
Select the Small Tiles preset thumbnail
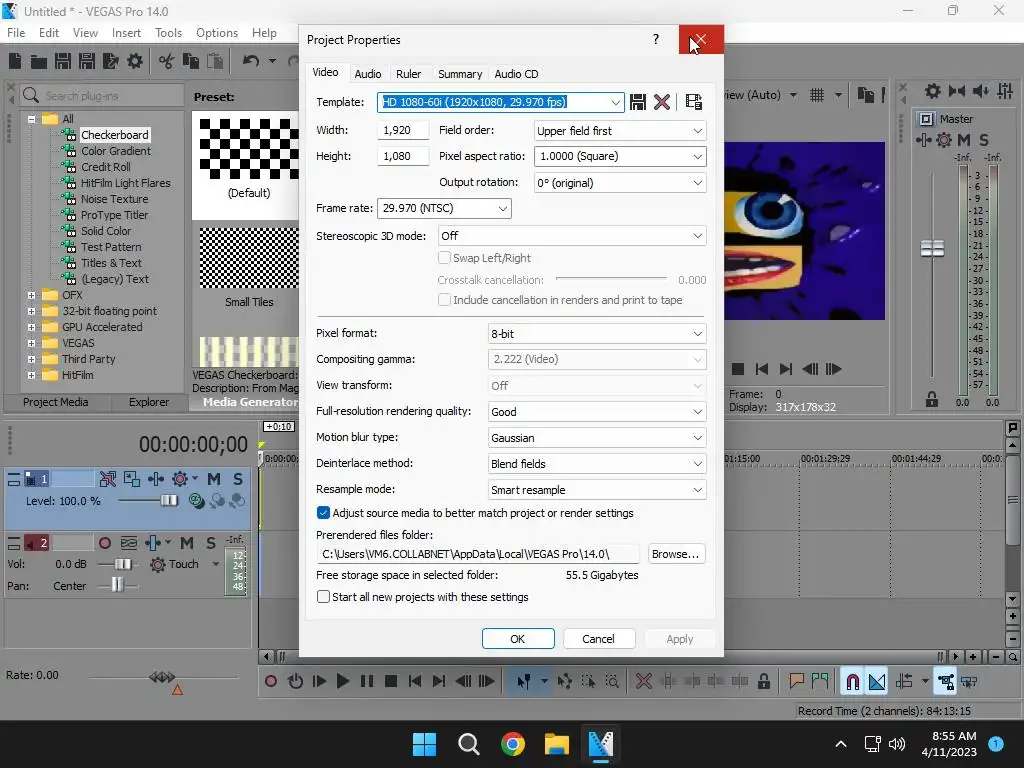tap(248, 258)
